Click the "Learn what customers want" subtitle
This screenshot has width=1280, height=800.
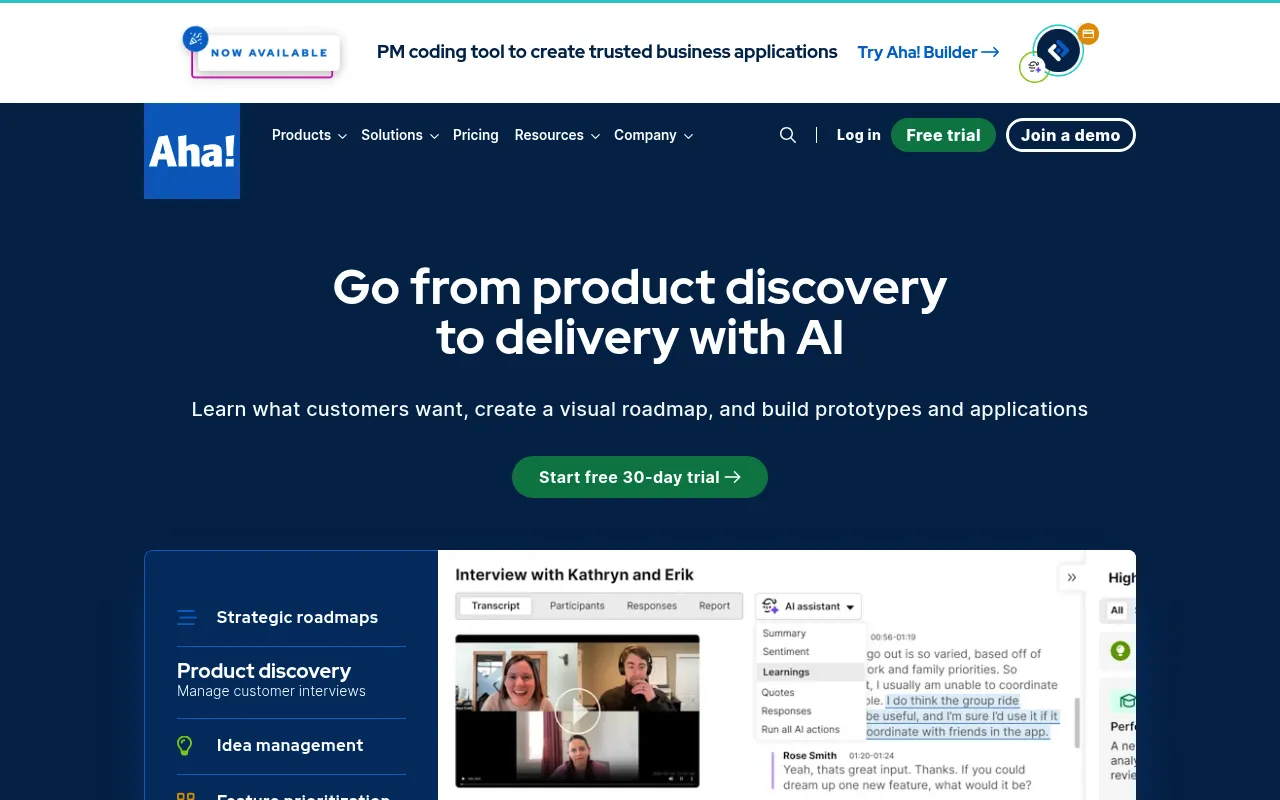[640, 409]
